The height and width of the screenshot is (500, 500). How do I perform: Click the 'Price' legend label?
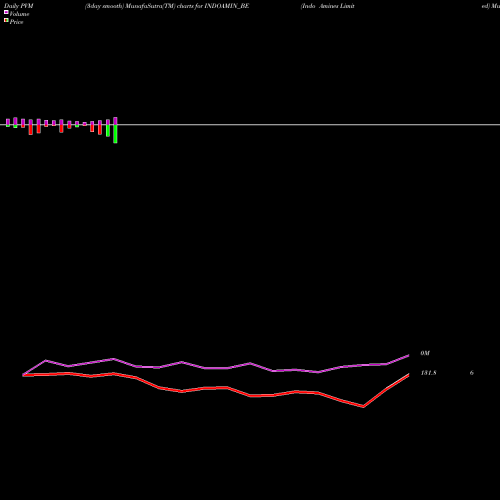pyautogui.click(x=16, y=22)
